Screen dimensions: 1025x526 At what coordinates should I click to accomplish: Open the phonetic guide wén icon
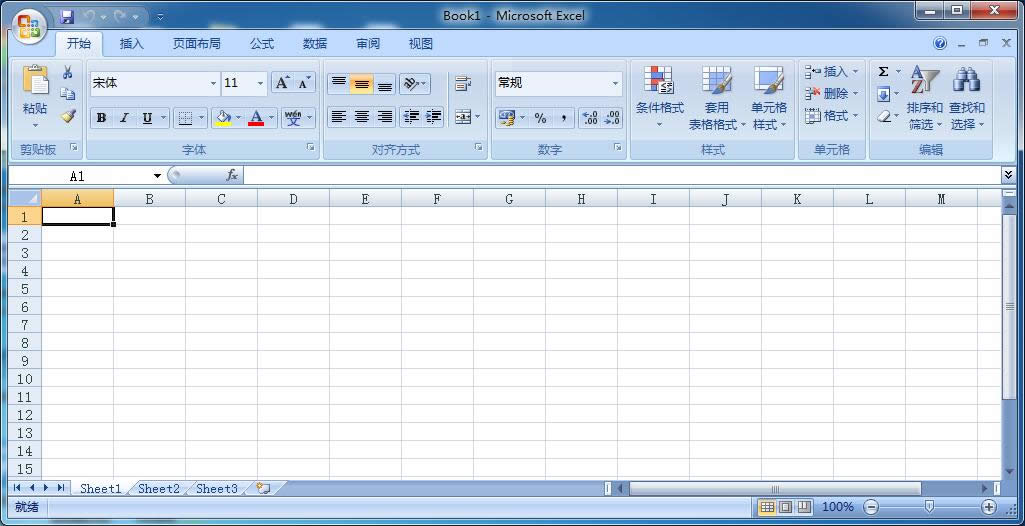coord(294,118)
